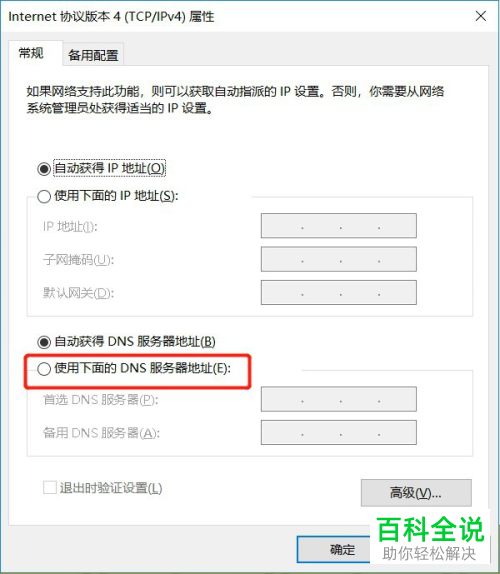The image size is (500, 574).
Task: Click the 首选 DNS 服务器 input field
Action: [339, 399]
